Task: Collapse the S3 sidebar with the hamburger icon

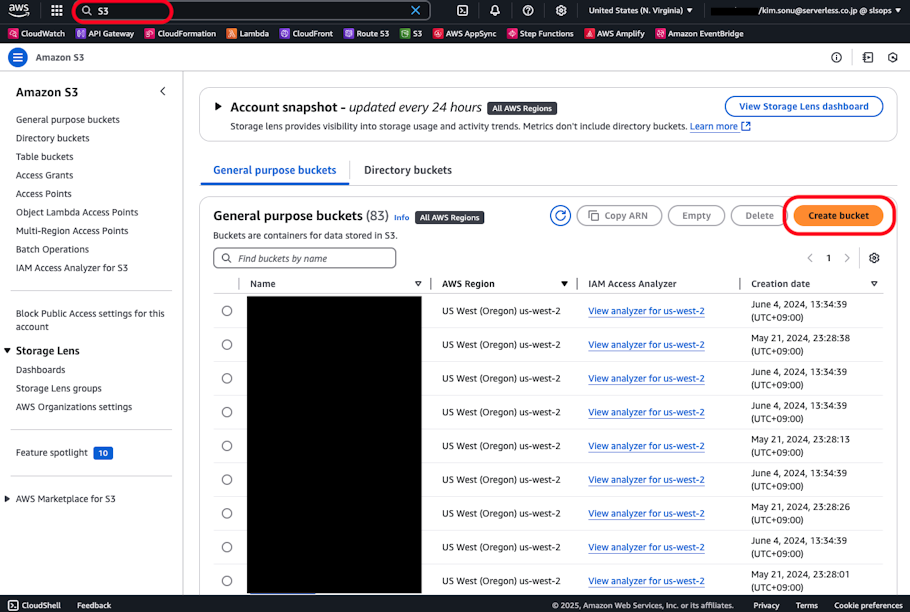Action: click(17, 57)
